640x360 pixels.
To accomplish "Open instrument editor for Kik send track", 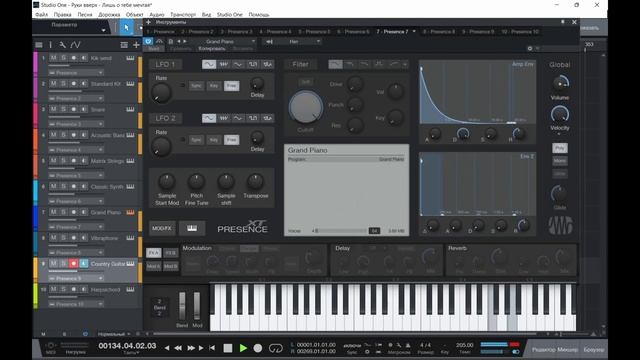I will pos(130,58).
